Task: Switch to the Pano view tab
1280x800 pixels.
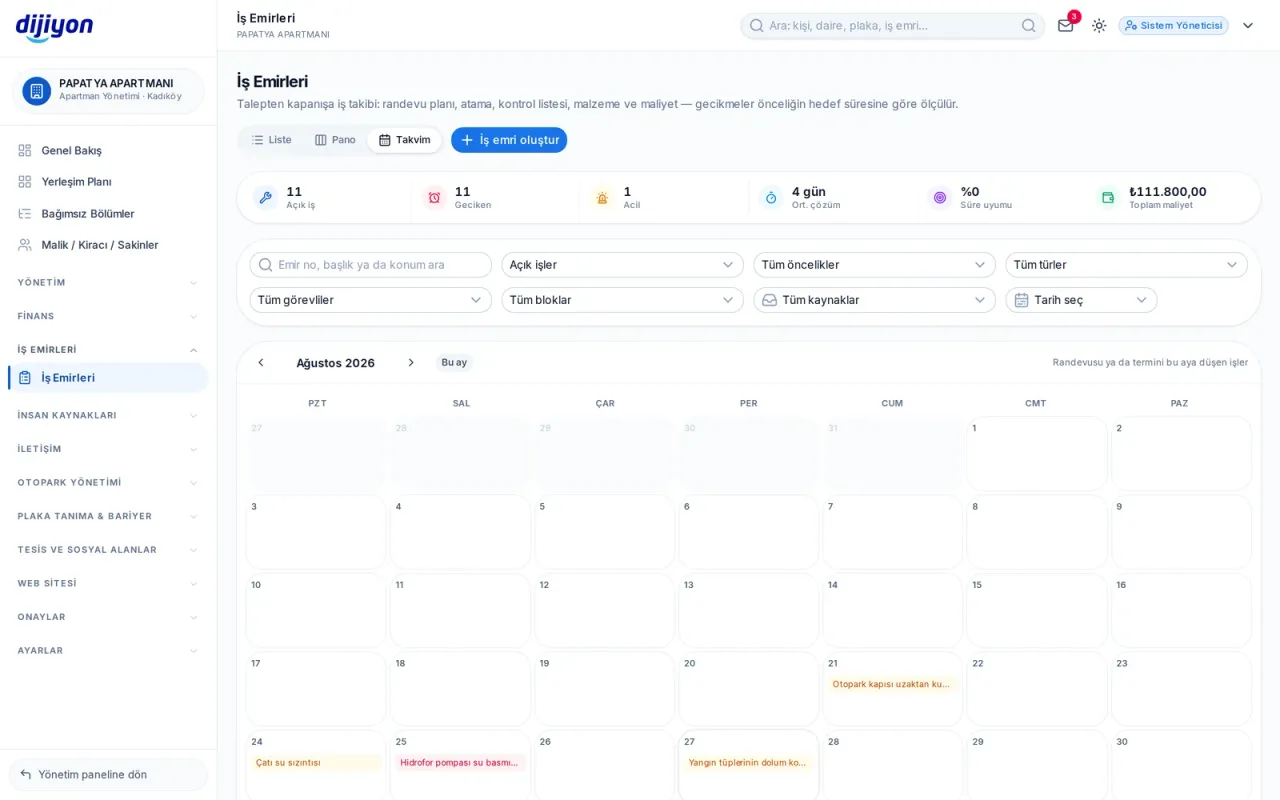Action: [335, 140]
